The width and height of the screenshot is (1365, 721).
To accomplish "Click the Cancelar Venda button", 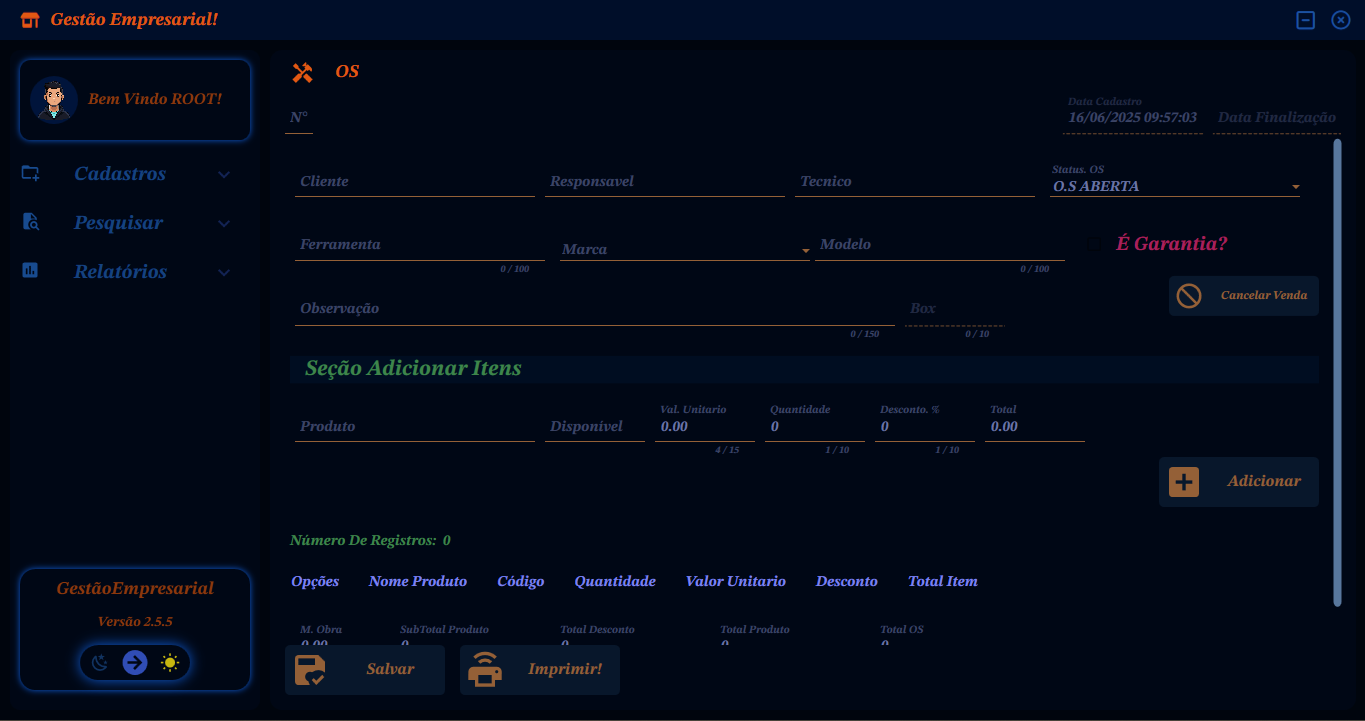I will (x=1244, y=296).
